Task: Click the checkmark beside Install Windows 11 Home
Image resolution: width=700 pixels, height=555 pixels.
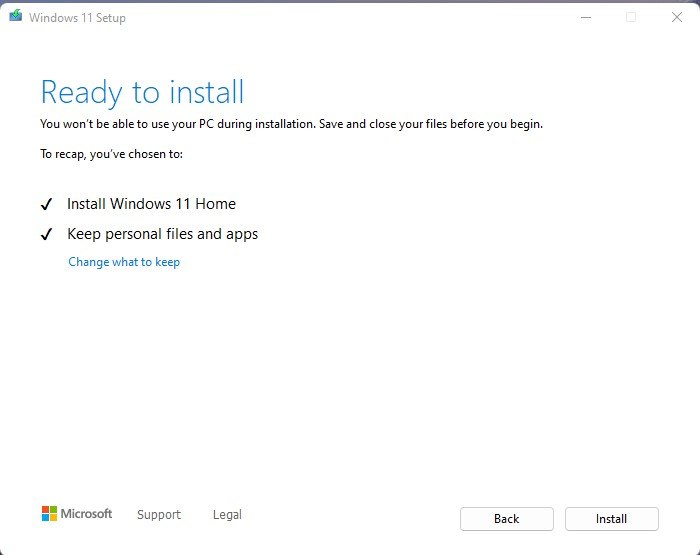Action: 46,204
